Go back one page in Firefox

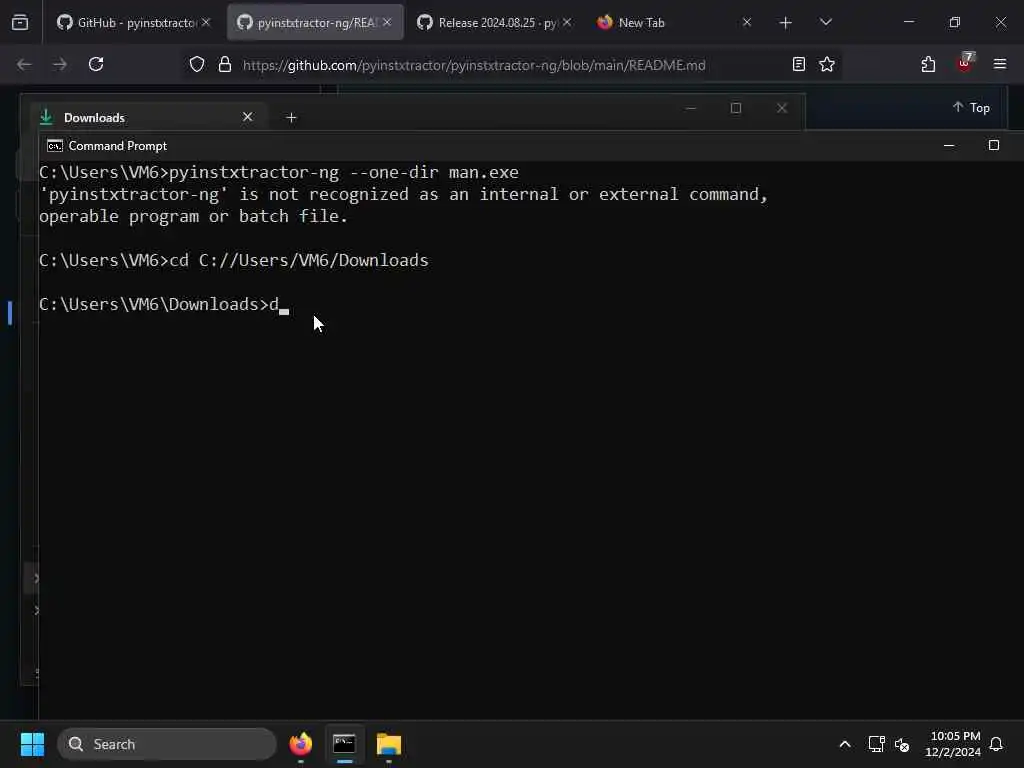click(24, 64)
